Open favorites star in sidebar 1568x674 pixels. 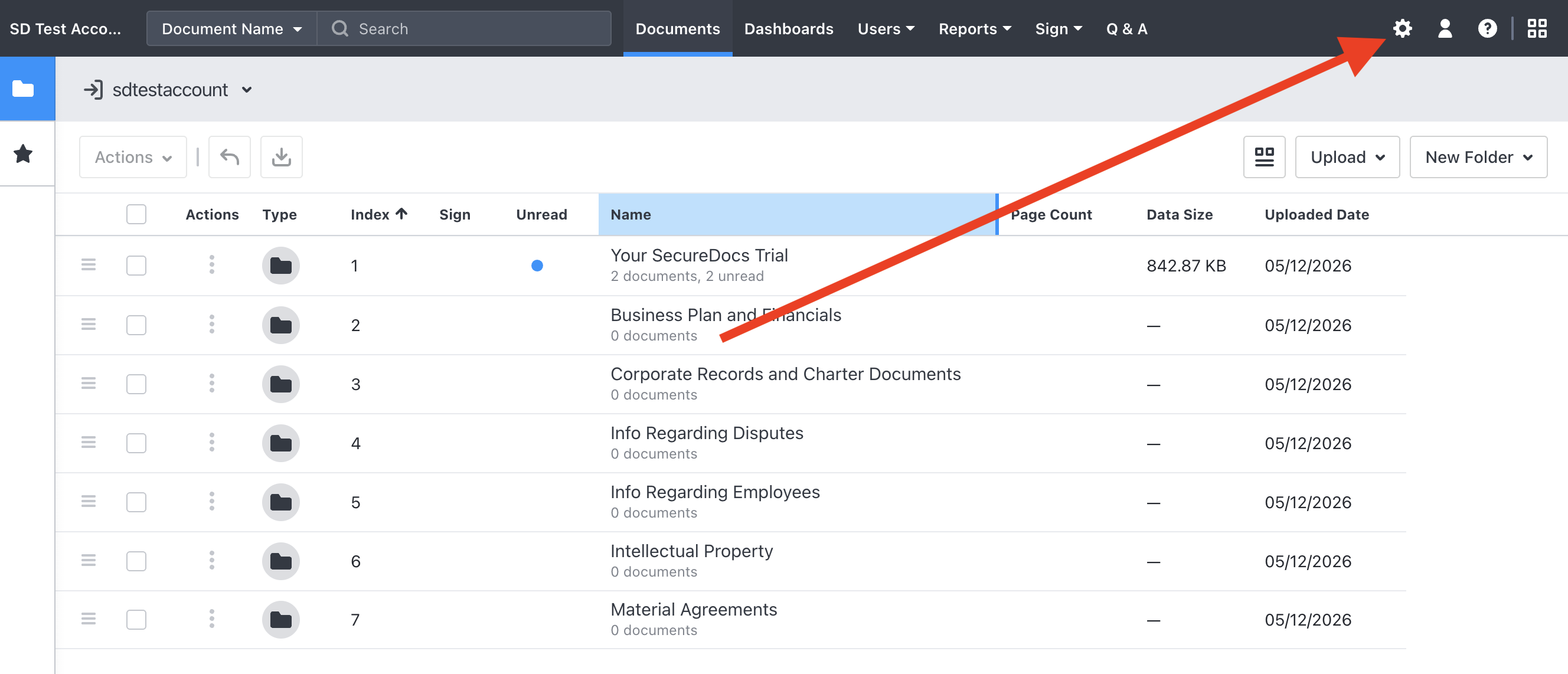coord(23,154)
